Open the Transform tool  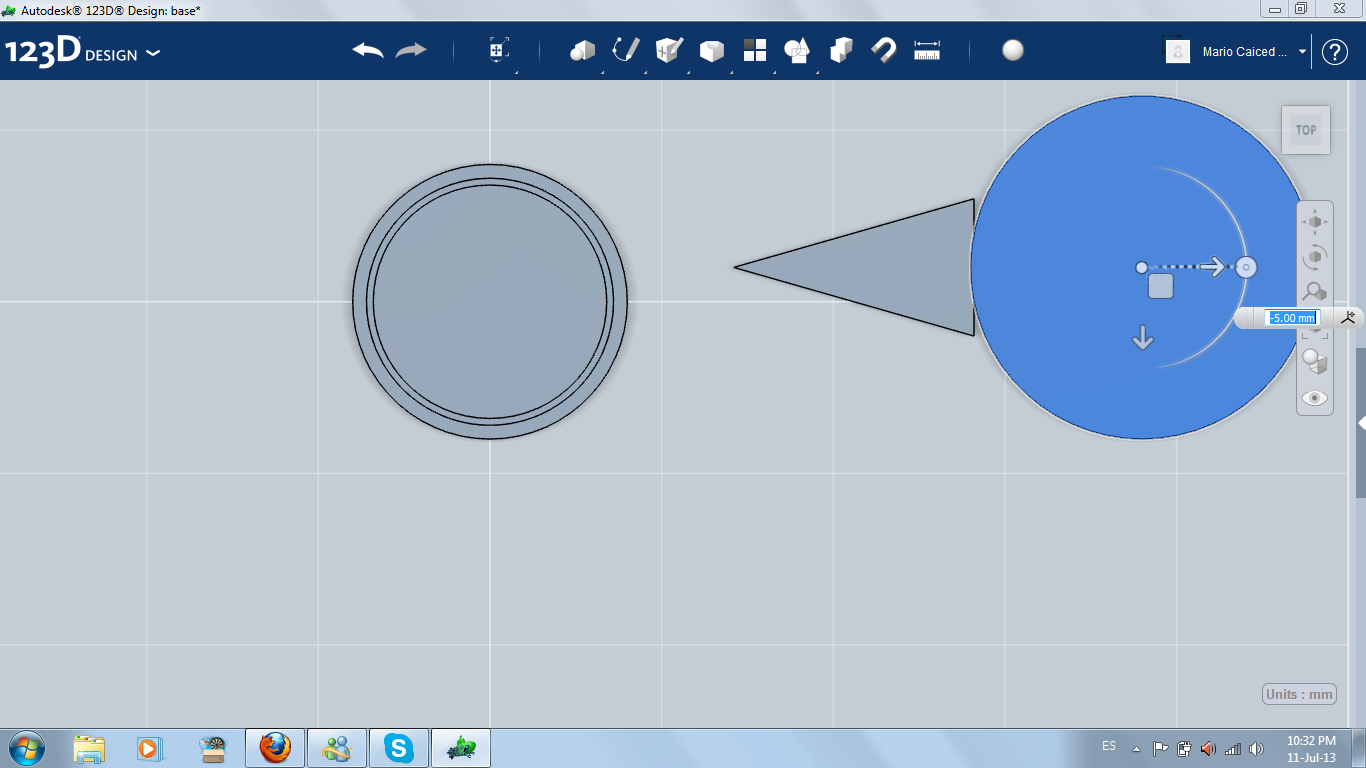(499, 50)
